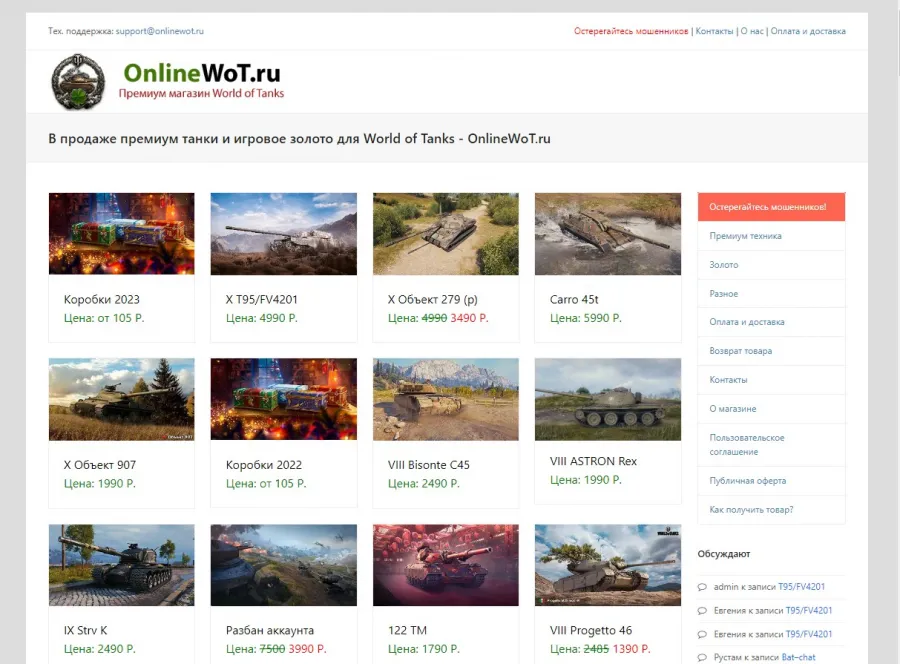Click the X Объект 279 (р) title

coord(433,300)
